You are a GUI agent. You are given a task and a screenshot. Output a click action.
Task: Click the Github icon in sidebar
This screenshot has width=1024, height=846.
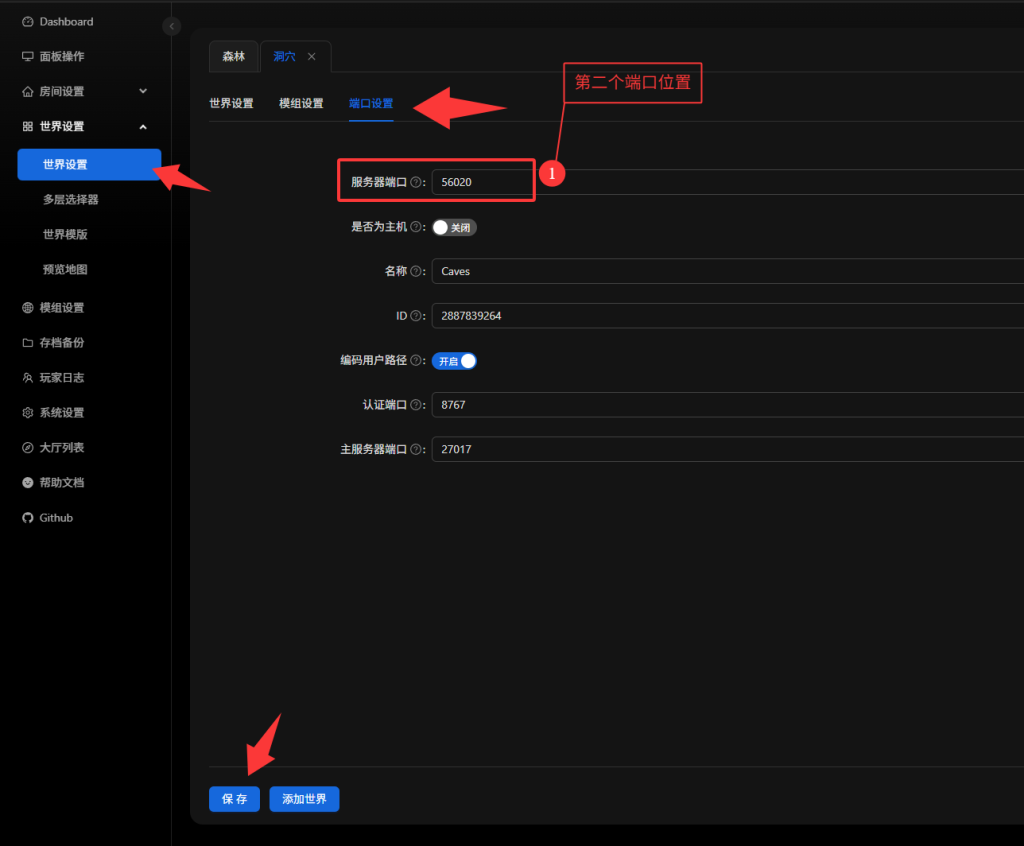coord(28,518)
